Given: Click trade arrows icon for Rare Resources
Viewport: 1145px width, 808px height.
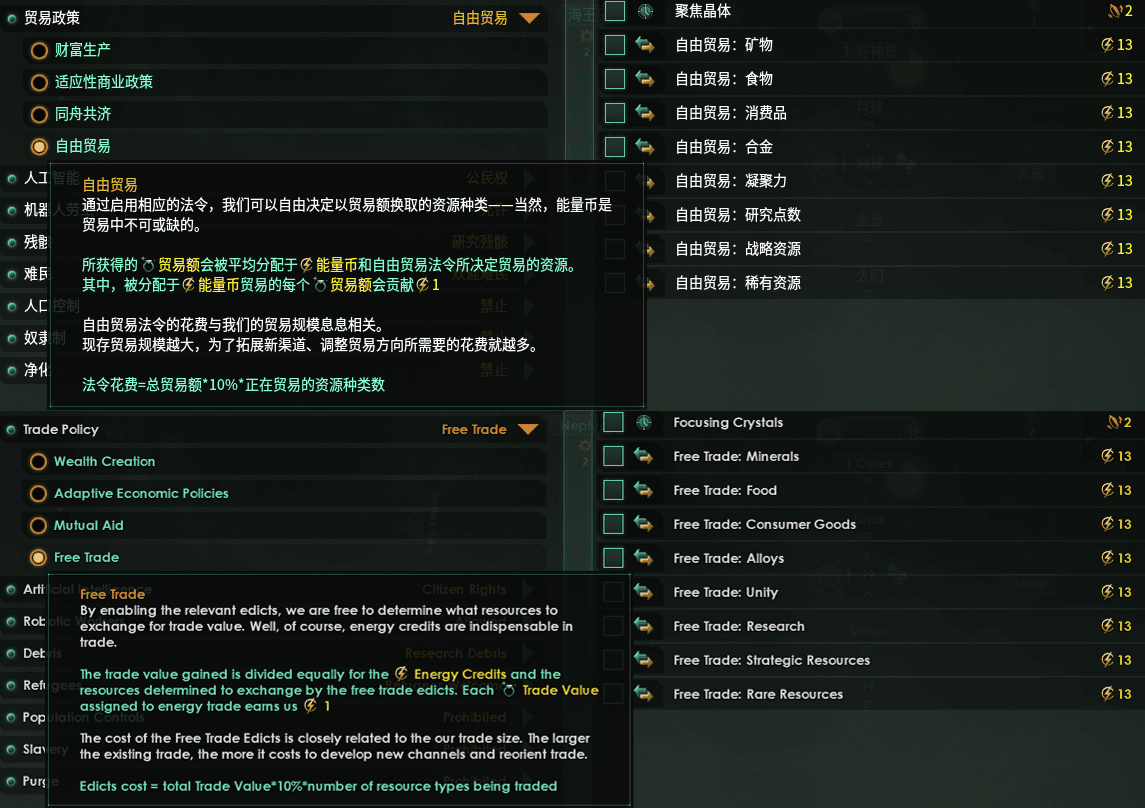Looking at the screenshot, I should pyautogui.click(x=643, y=693).
